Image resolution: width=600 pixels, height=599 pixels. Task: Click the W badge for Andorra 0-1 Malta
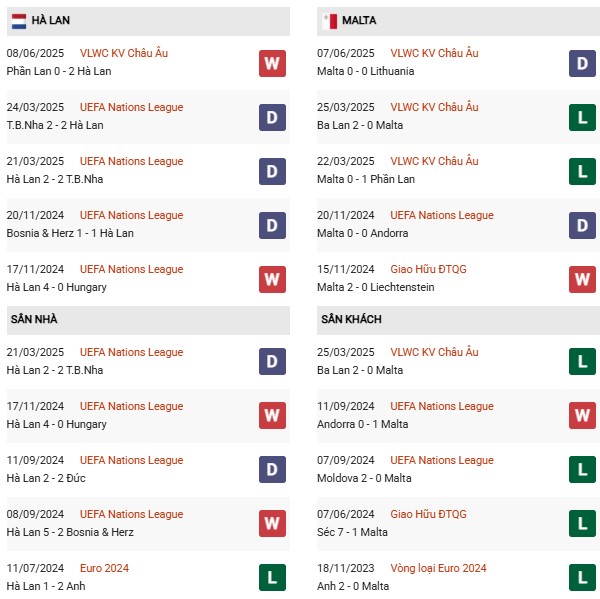[582, 416]
